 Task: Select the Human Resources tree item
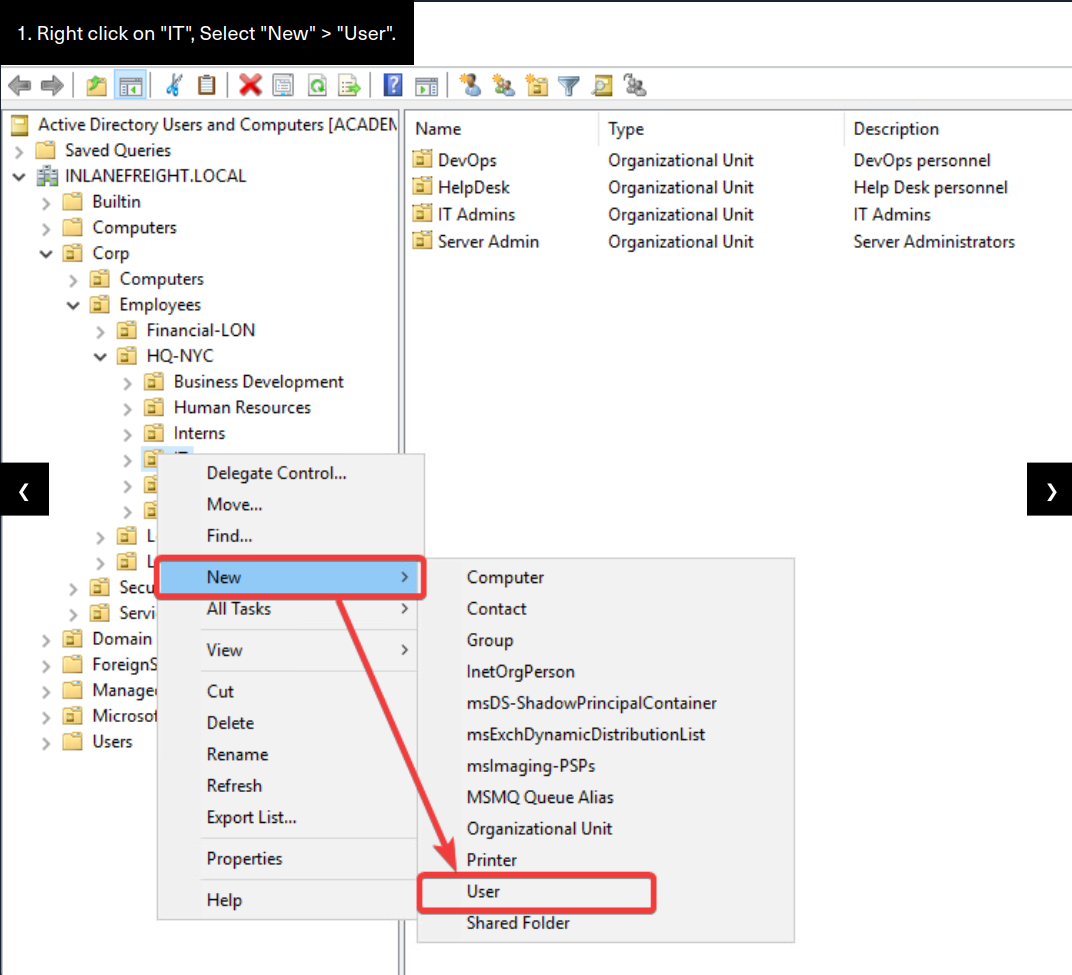pos(242,408)
